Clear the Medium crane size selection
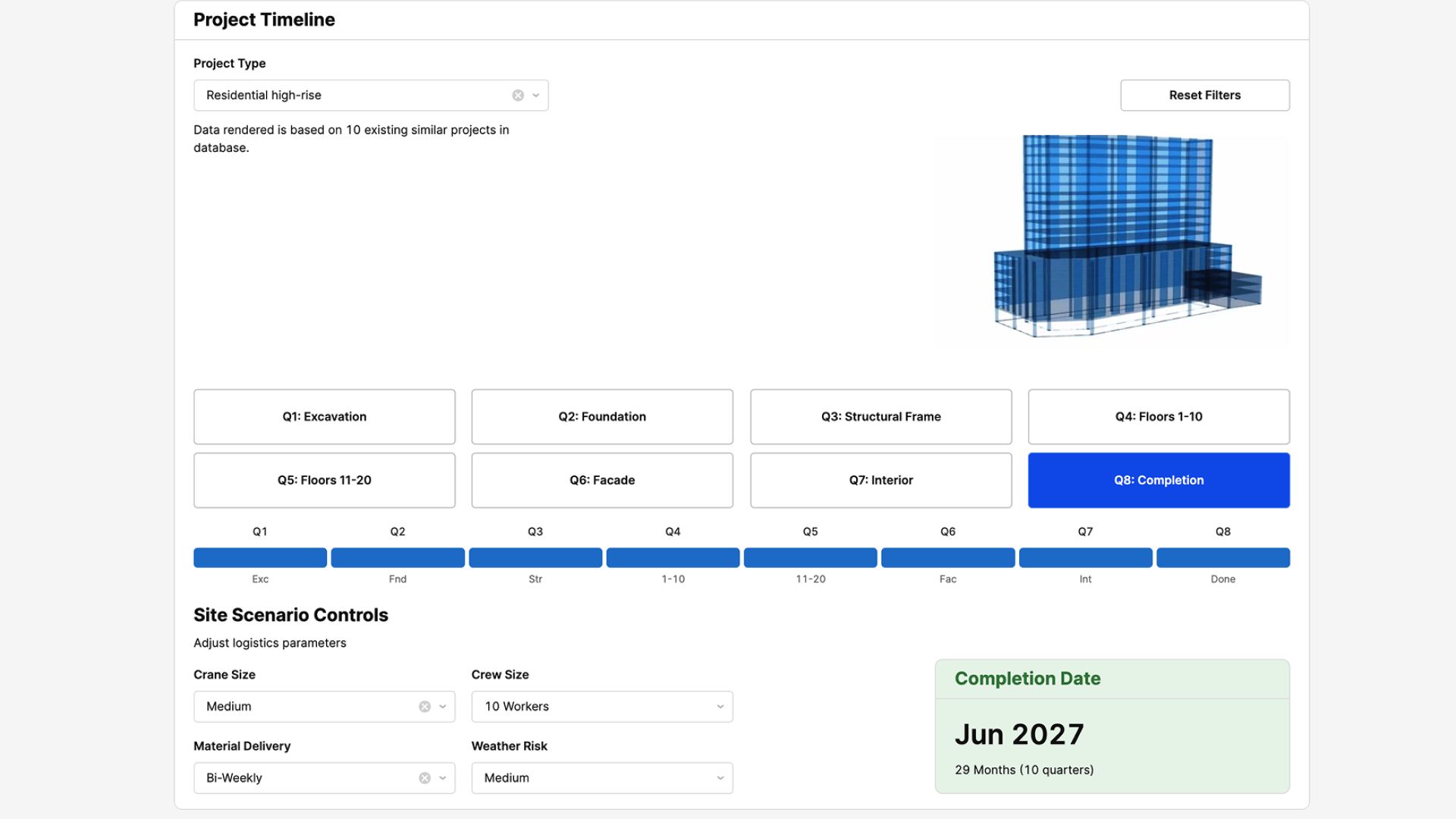The image size is (1456, 819). point(425,707)
